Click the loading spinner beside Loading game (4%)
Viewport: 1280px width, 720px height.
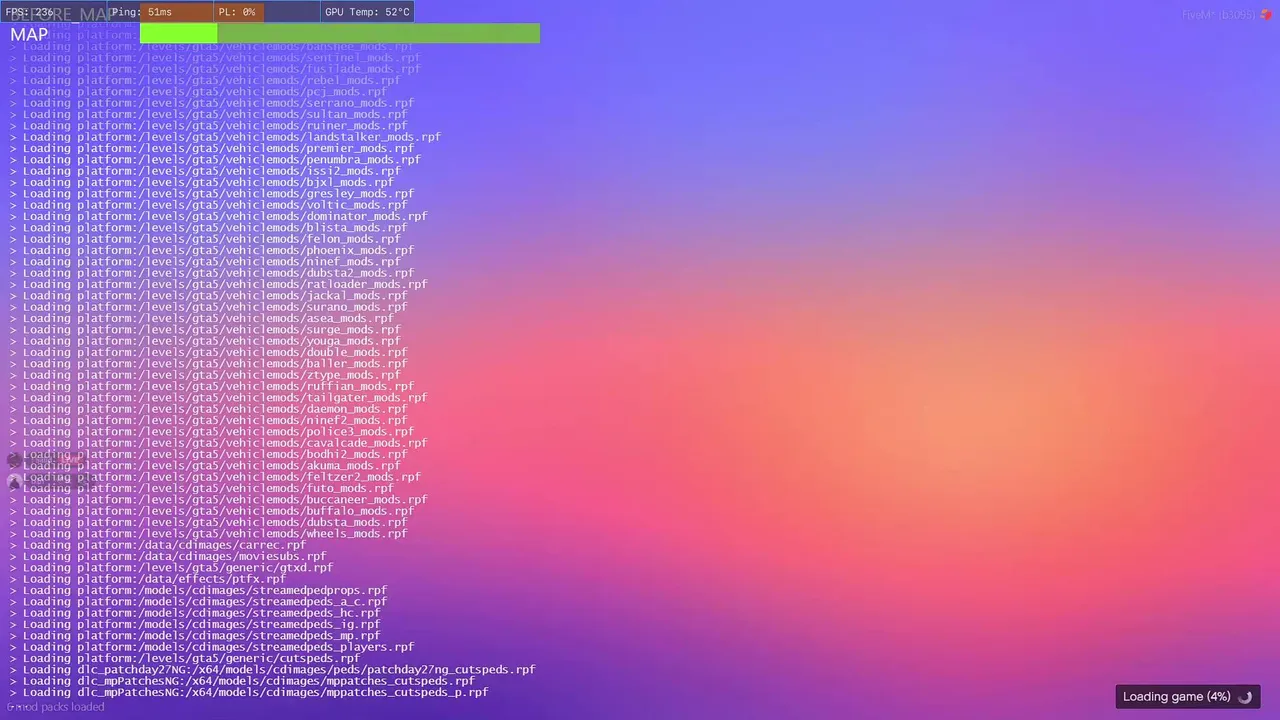1245,697
